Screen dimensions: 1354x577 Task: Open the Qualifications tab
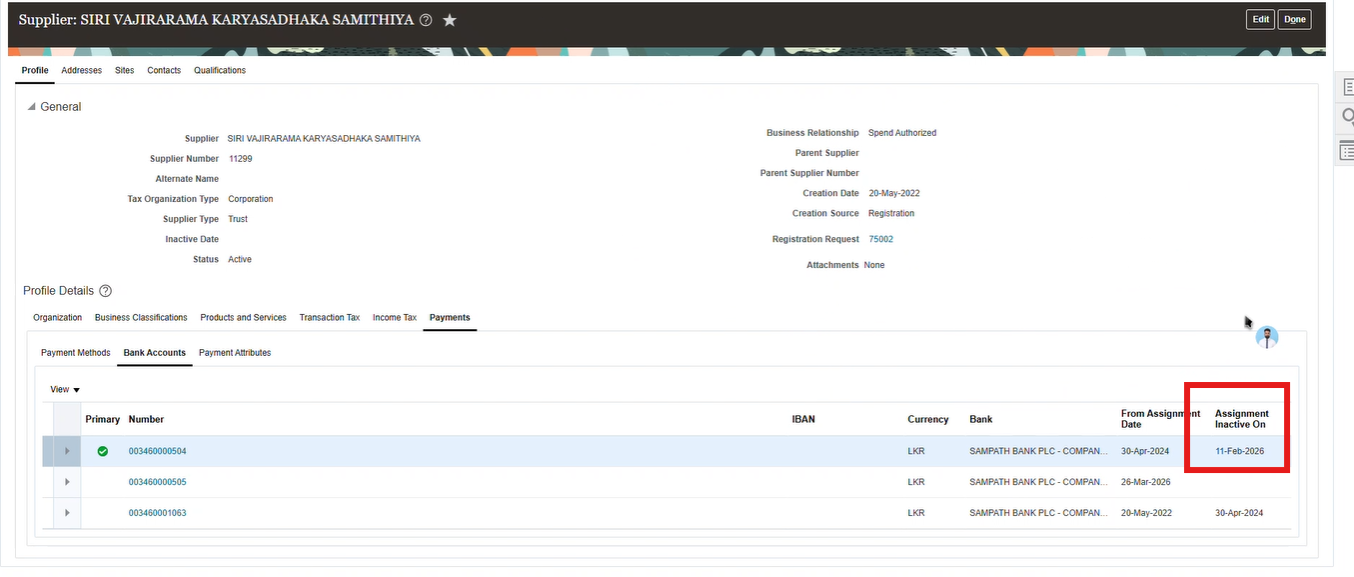(220, 71)
